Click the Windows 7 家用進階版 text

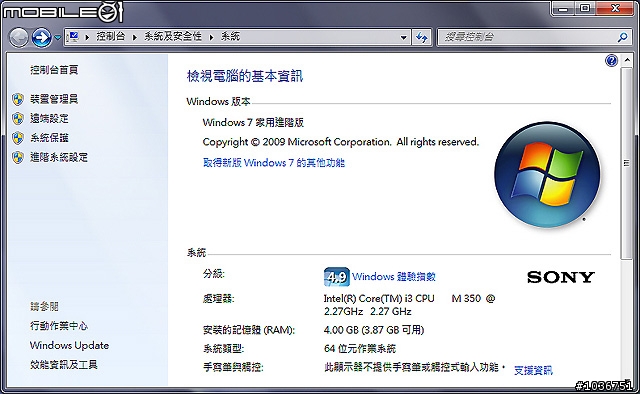tap(253, 122)
